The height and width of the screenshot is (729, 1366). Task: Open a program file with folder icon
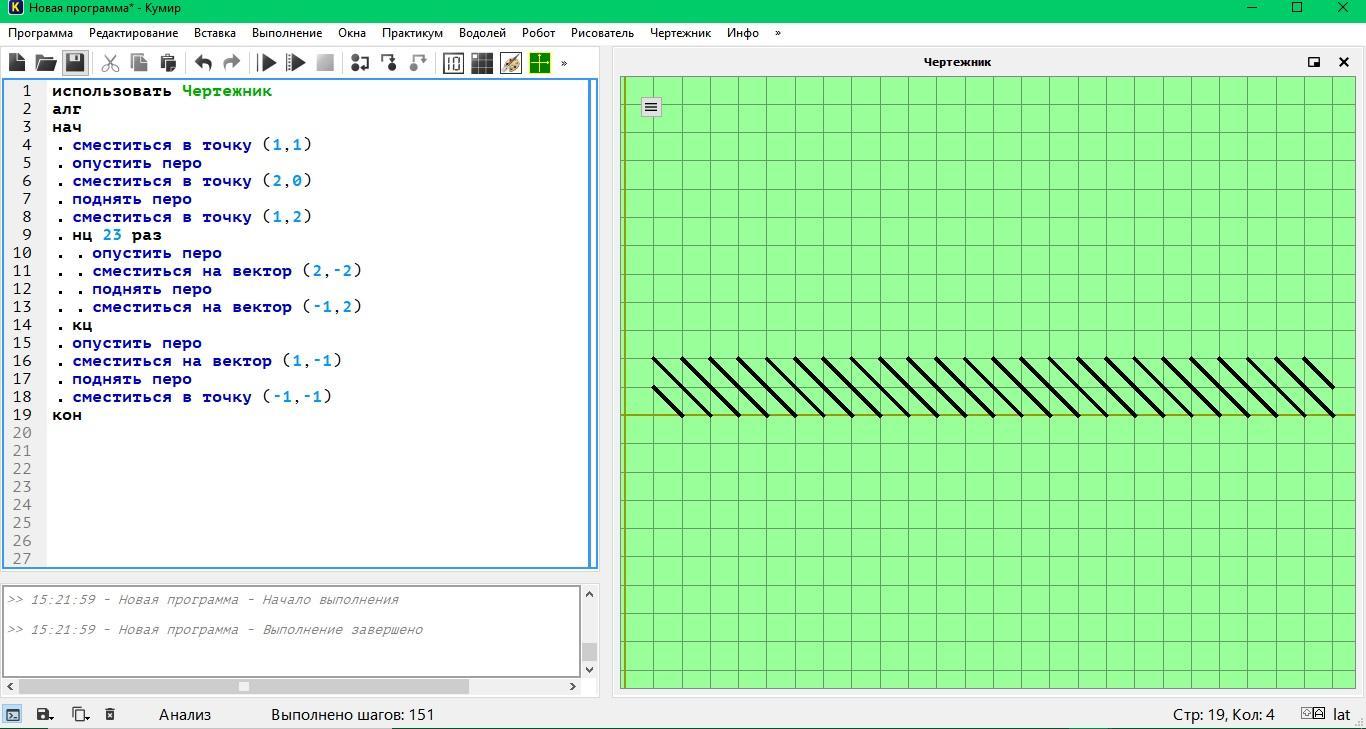point(46,63)
